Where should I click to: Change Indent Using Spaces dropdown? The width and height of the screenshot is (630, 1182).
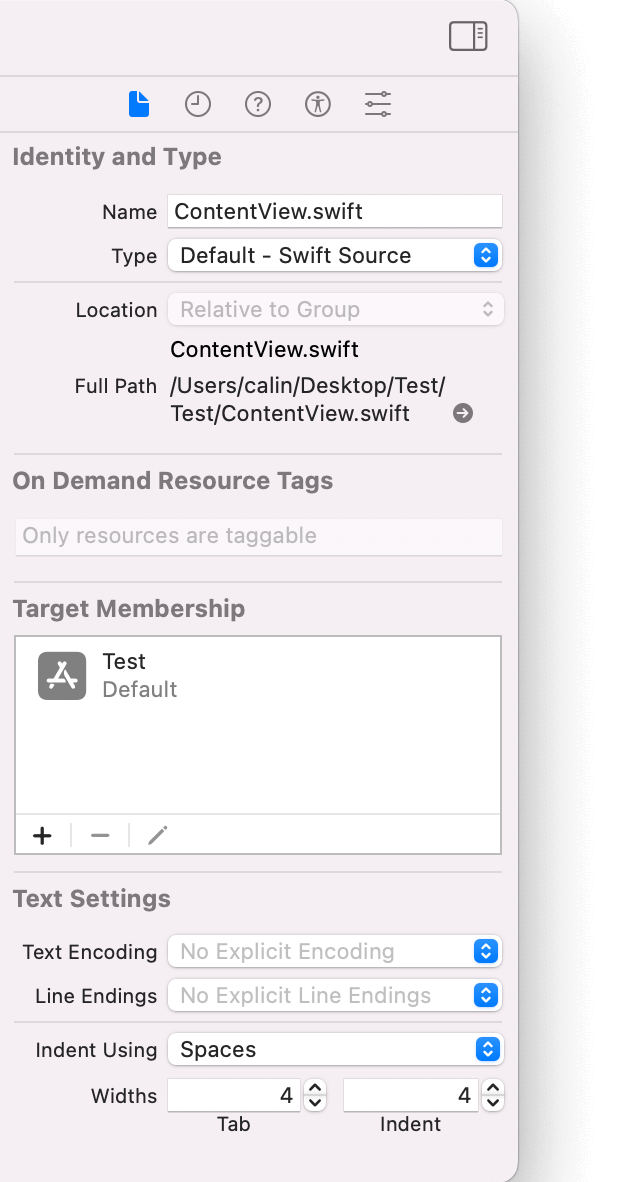coord(335,1049)
